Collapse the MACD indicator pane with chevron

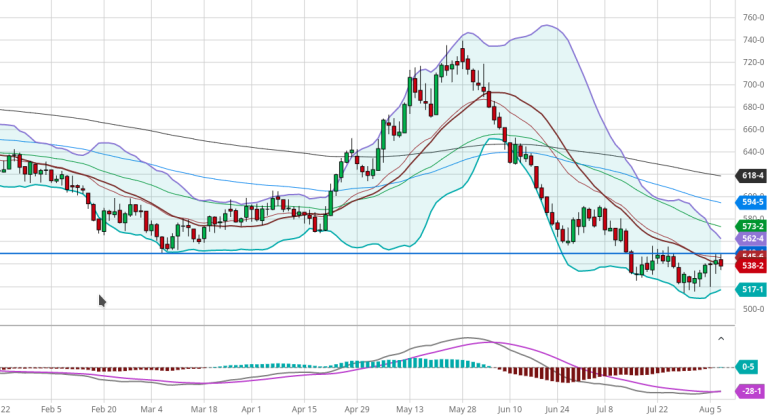pos(721,339)
